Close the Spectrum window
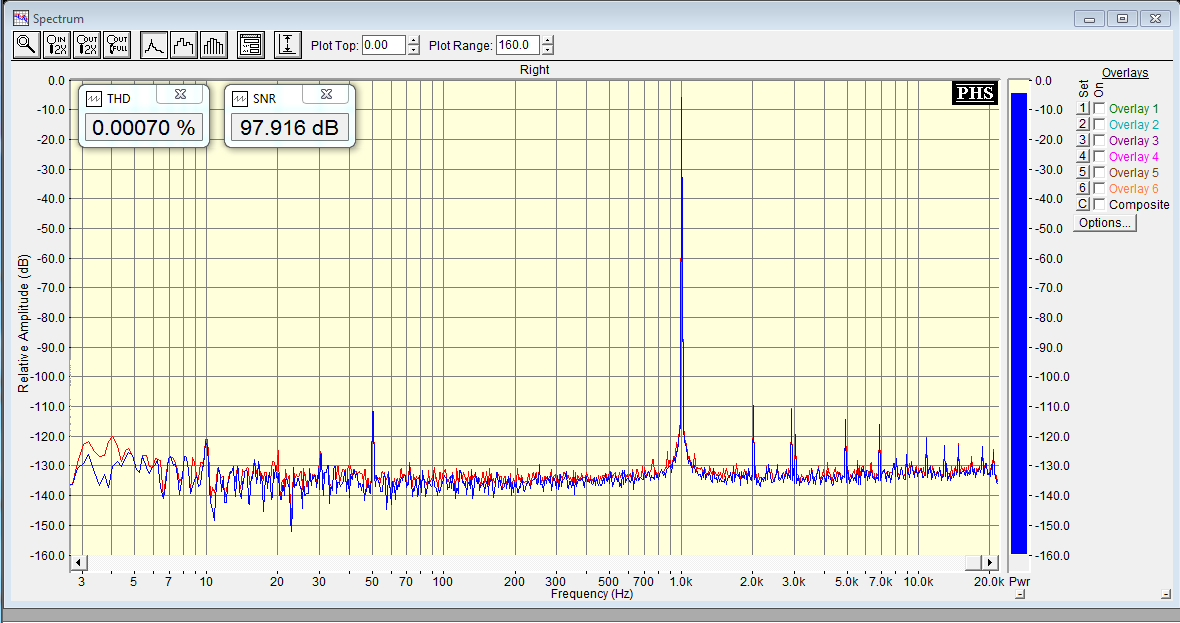Screen dimensions: 1180x623 click(x=1155, y=19)
